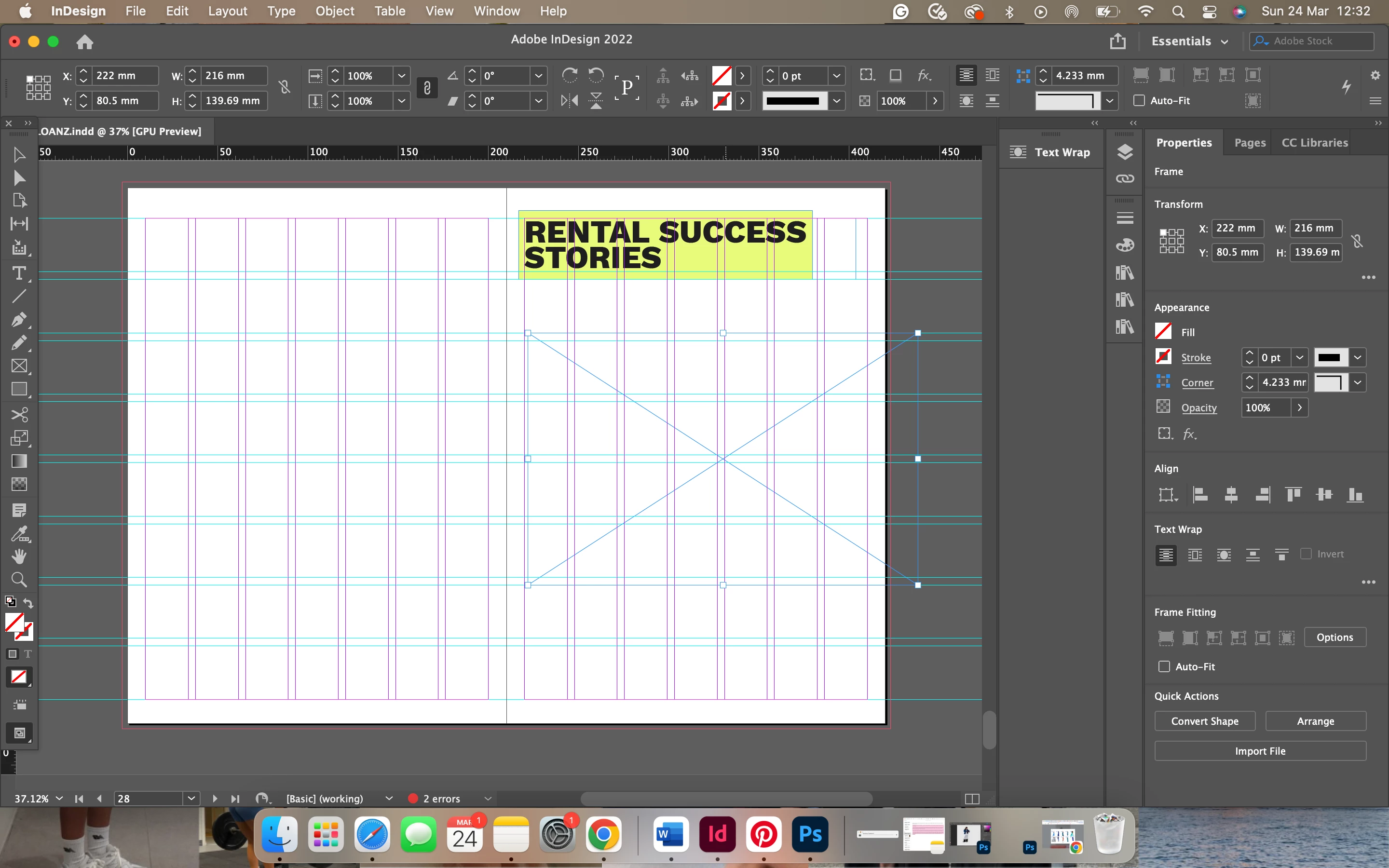Expand the zoom level dropdown at 37.12%
Viewport: 1389px width, 868px height.
click(59, 799)
